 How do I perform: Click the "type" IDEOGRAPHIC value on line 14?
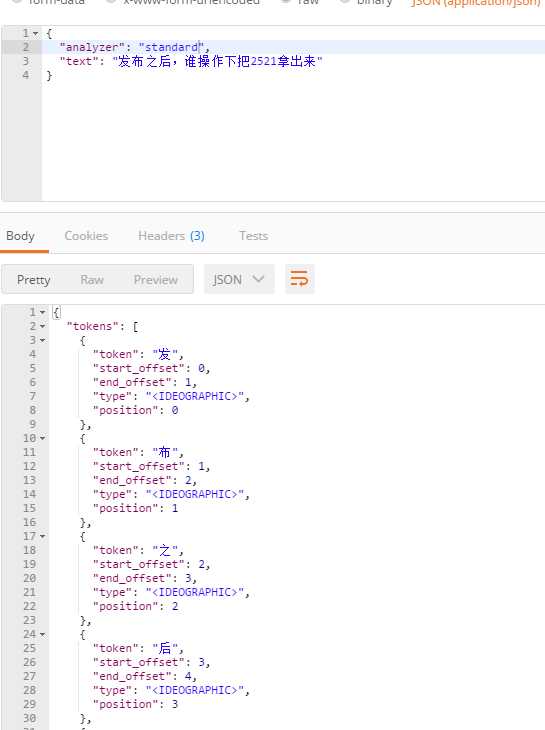[x=195, y=494]
